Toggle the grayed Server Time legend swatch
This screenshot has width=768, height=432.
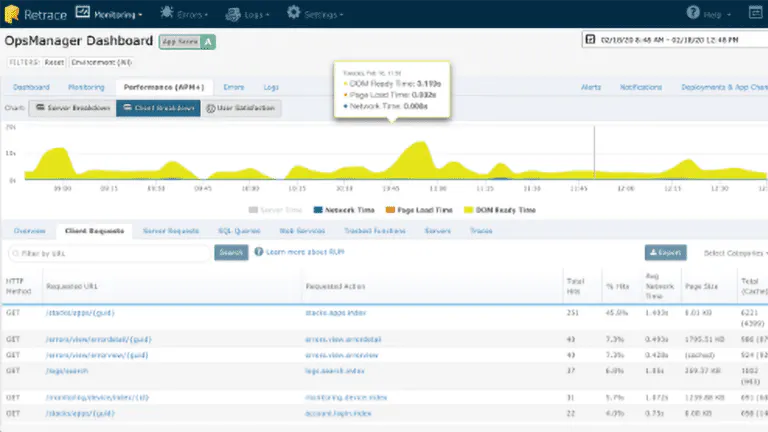click(253, 210)
